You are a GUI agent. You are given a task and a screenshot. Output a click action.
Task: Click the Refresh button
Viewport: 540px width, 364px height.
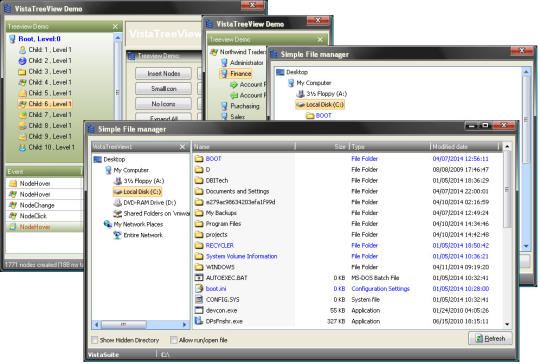click(x=490, y=339)
